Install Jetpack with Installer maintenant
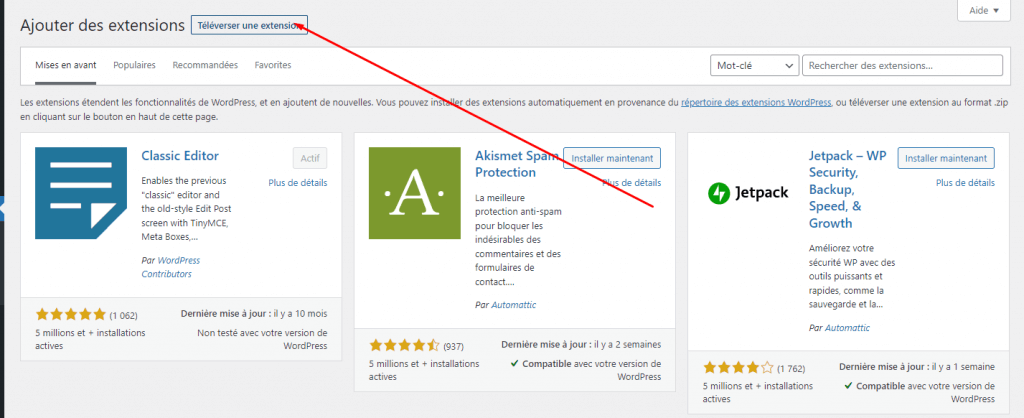The width and height of the screenshot is (1024, 418). point(946,158)
